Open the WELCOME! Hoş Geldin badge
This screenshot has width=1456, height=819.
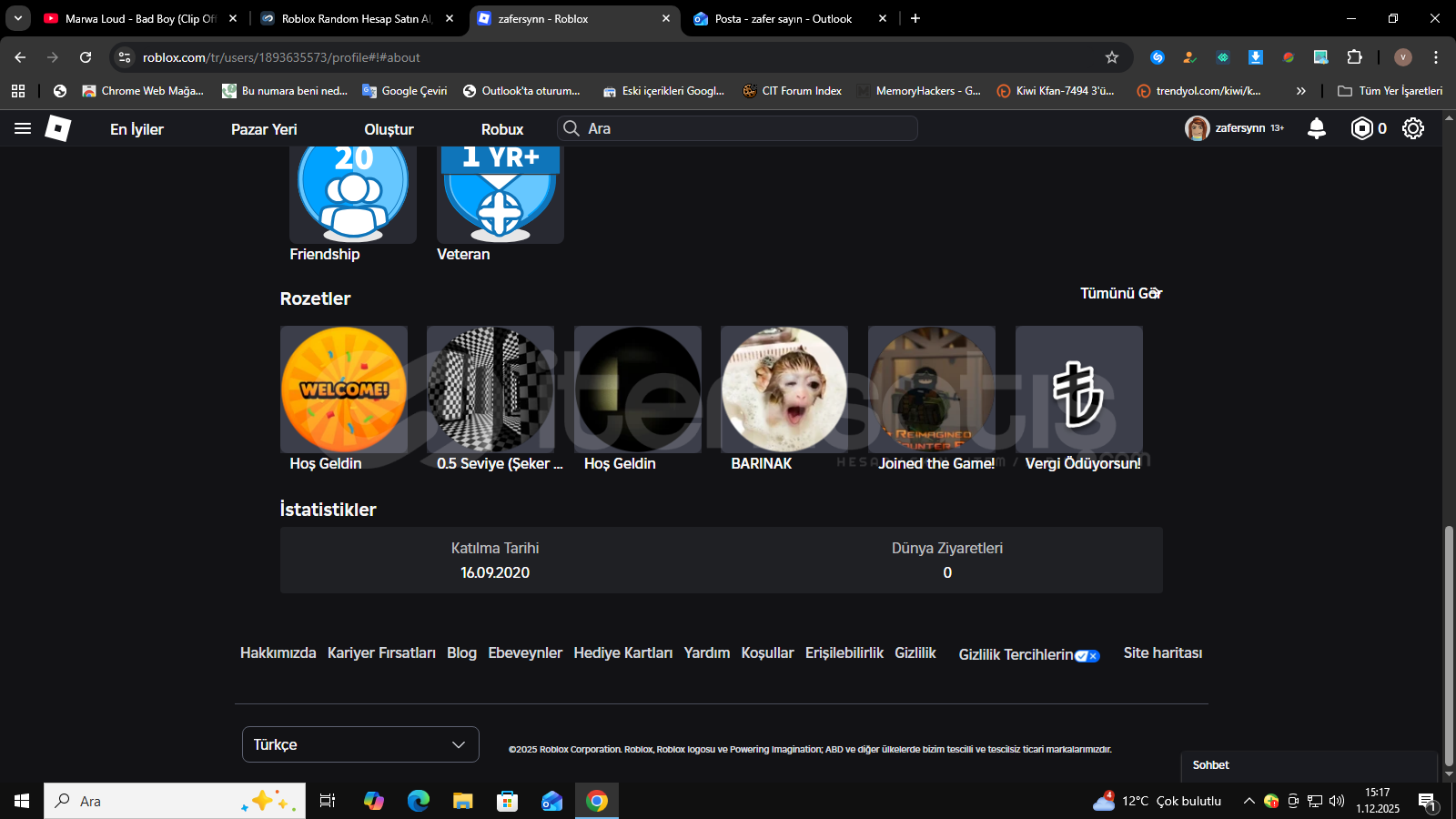click(344, 389)
